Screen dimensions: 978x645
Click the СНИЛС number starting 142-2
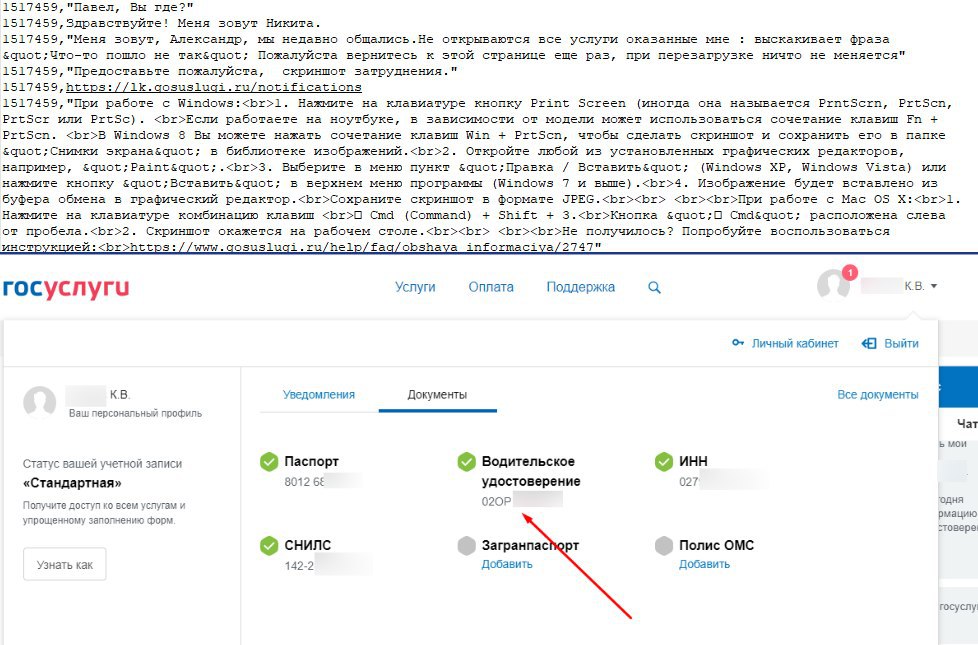point(299,566)
